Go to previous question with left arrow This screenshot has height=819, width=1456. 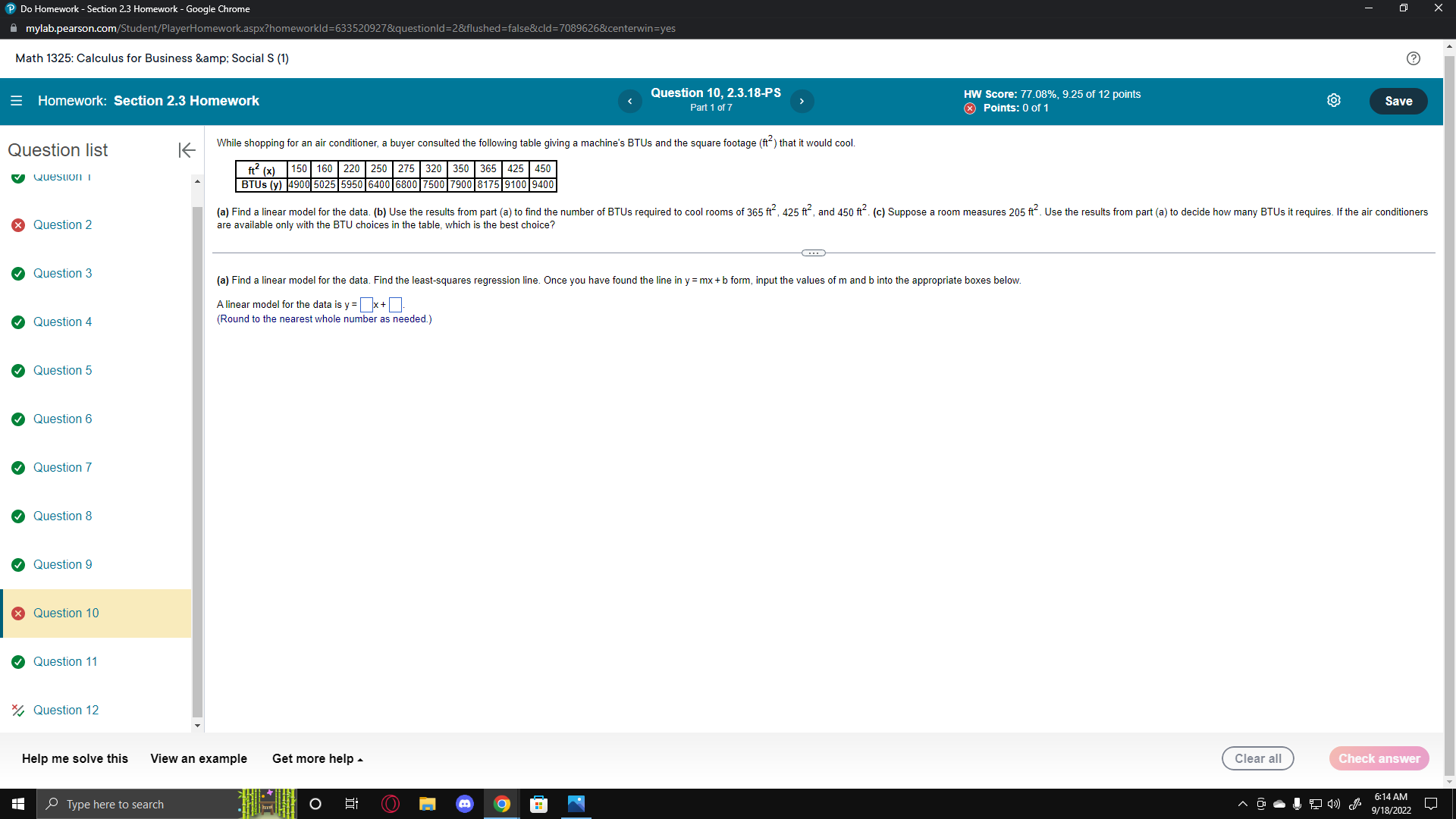629,101
